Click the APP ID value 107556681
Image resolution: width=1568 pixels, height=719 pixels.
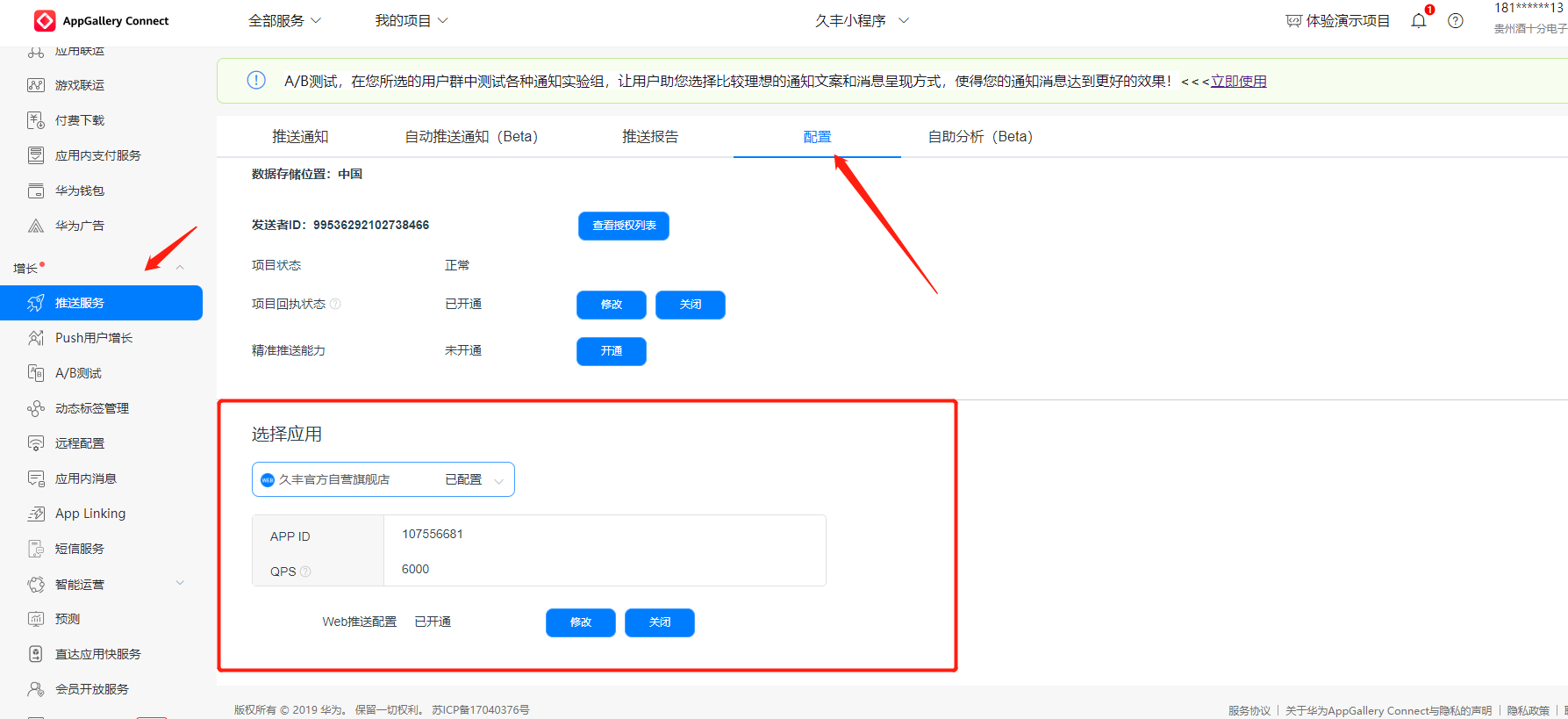pos(433,534)
